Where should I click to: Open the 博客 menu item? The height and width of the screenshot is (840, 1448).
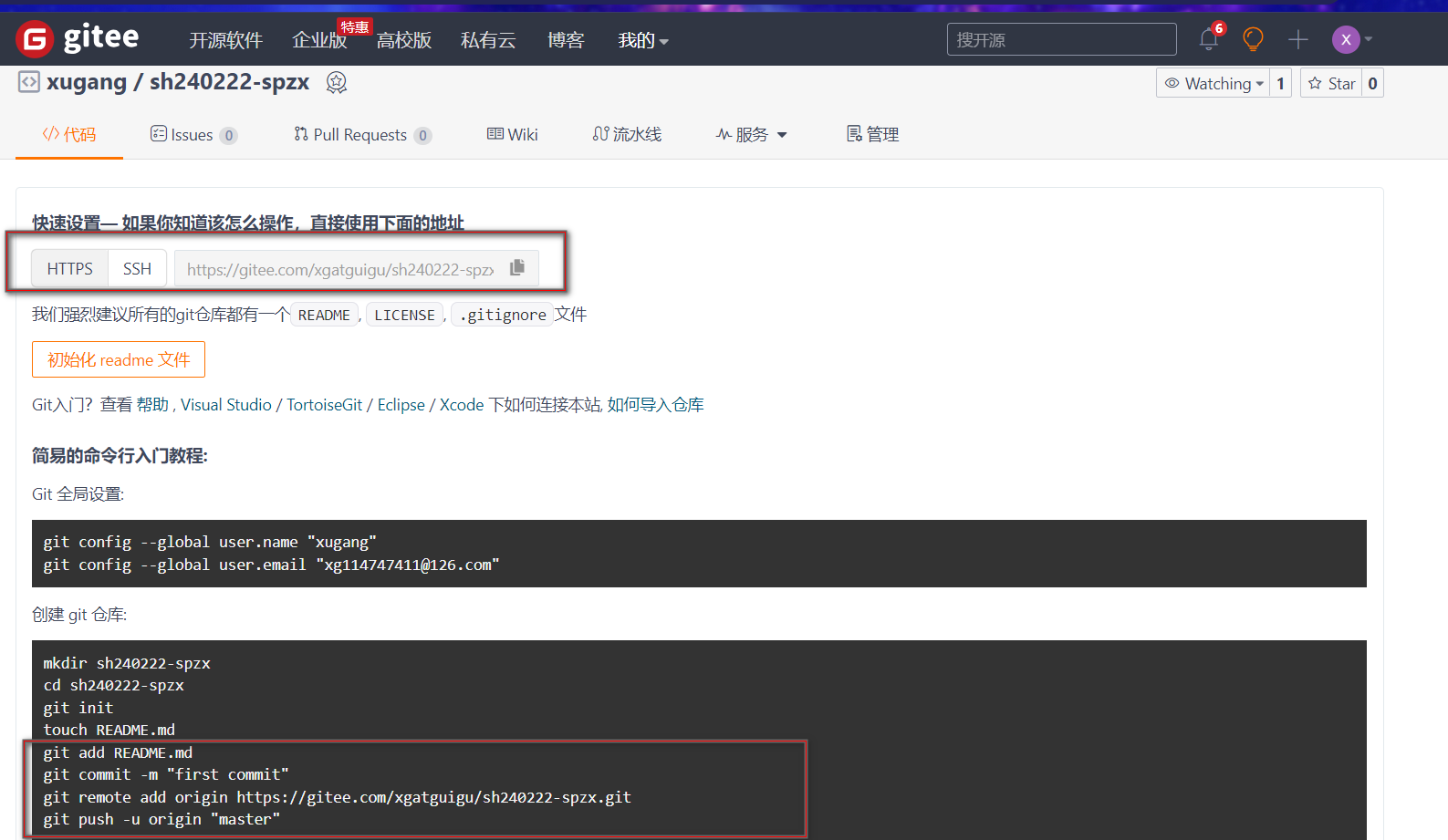click(x=566, y=40)
